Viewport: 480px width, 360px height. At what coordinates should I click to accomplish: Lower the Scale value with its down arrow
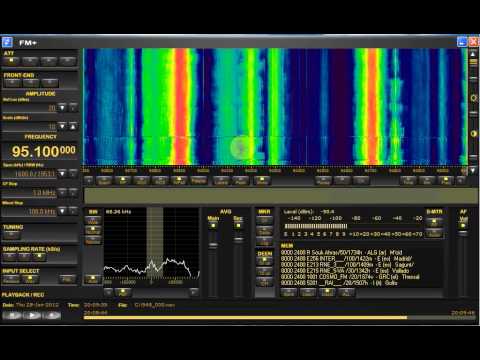point(62,126)
